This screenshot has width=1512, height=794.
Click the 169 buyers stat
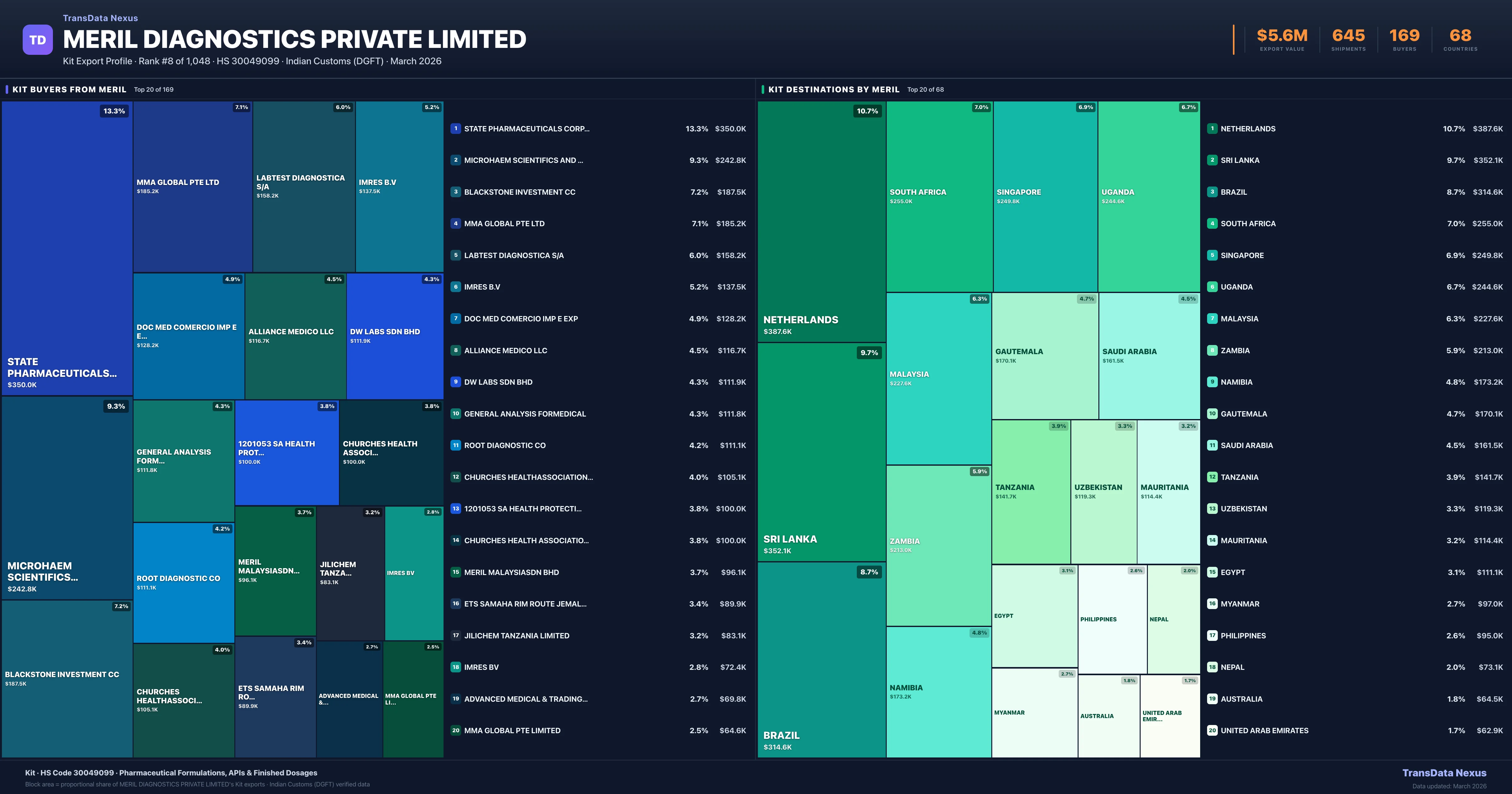pyautogui.click(x=1404, y=36)
